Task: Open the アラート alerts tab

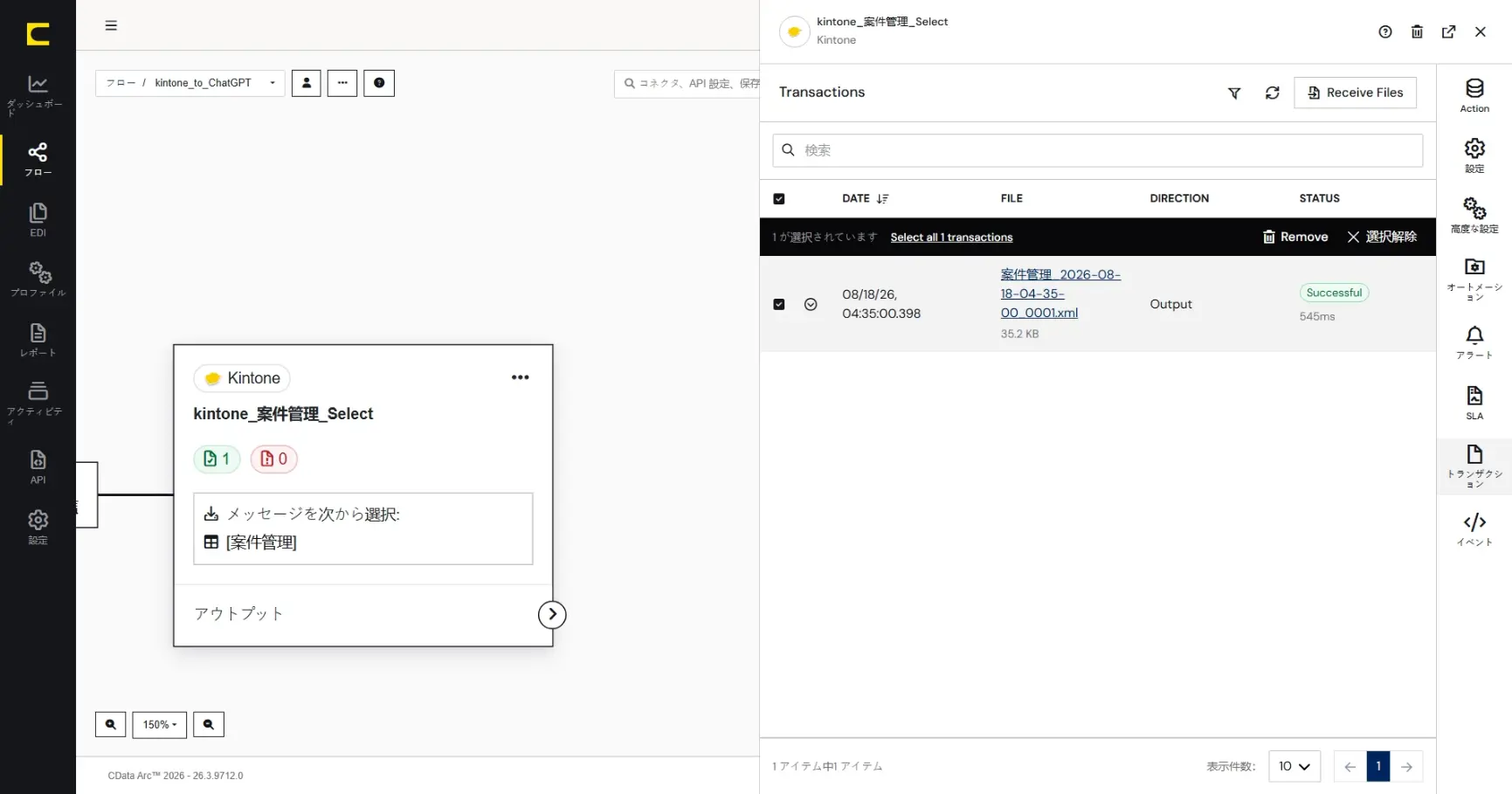Action: (x=1474, y=342)
